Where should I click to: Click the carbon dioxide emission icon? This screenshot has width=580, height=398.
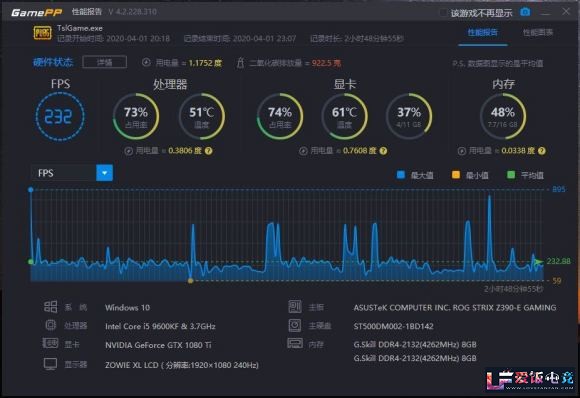240,63
